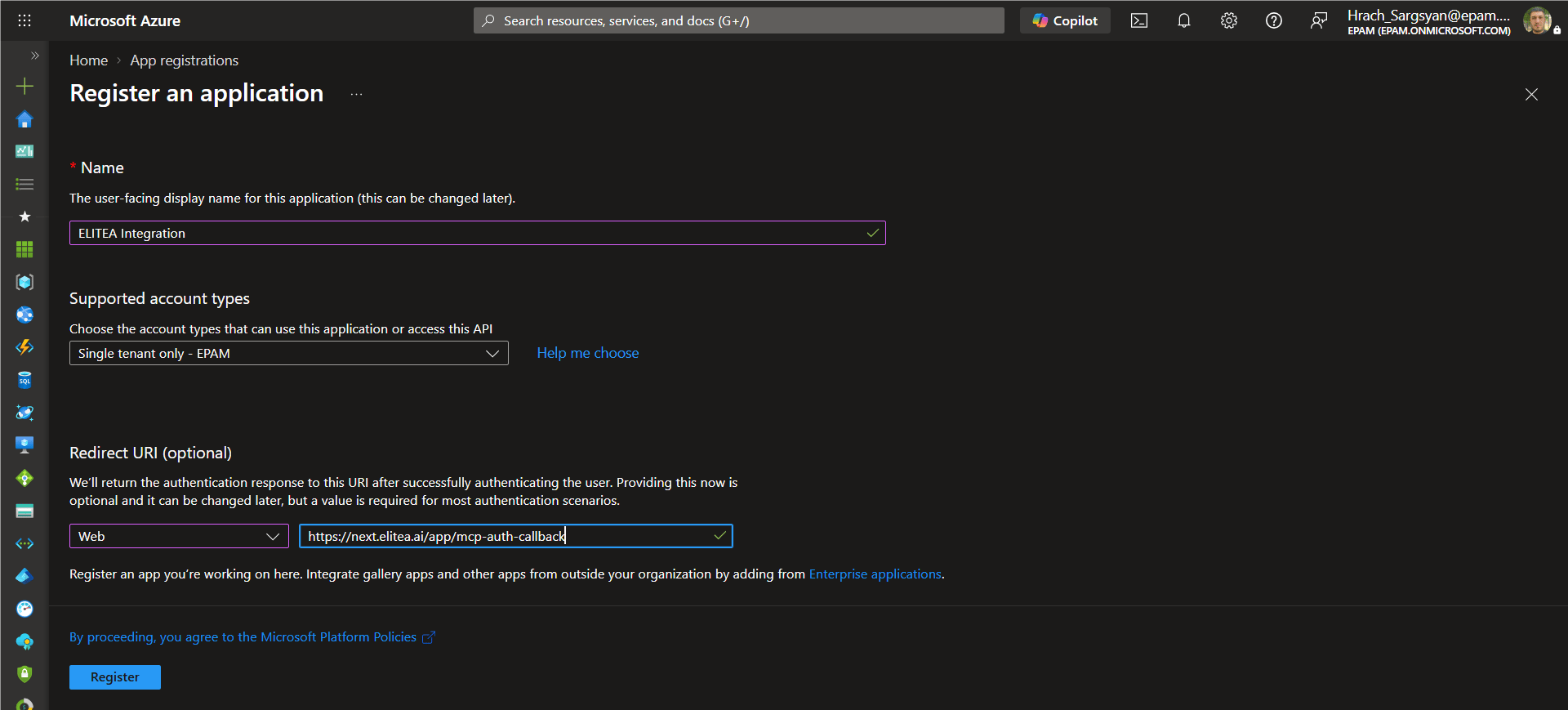Screen dimensions: 1568x710
Task: Click Help me choose link
Action: [588, 353]
